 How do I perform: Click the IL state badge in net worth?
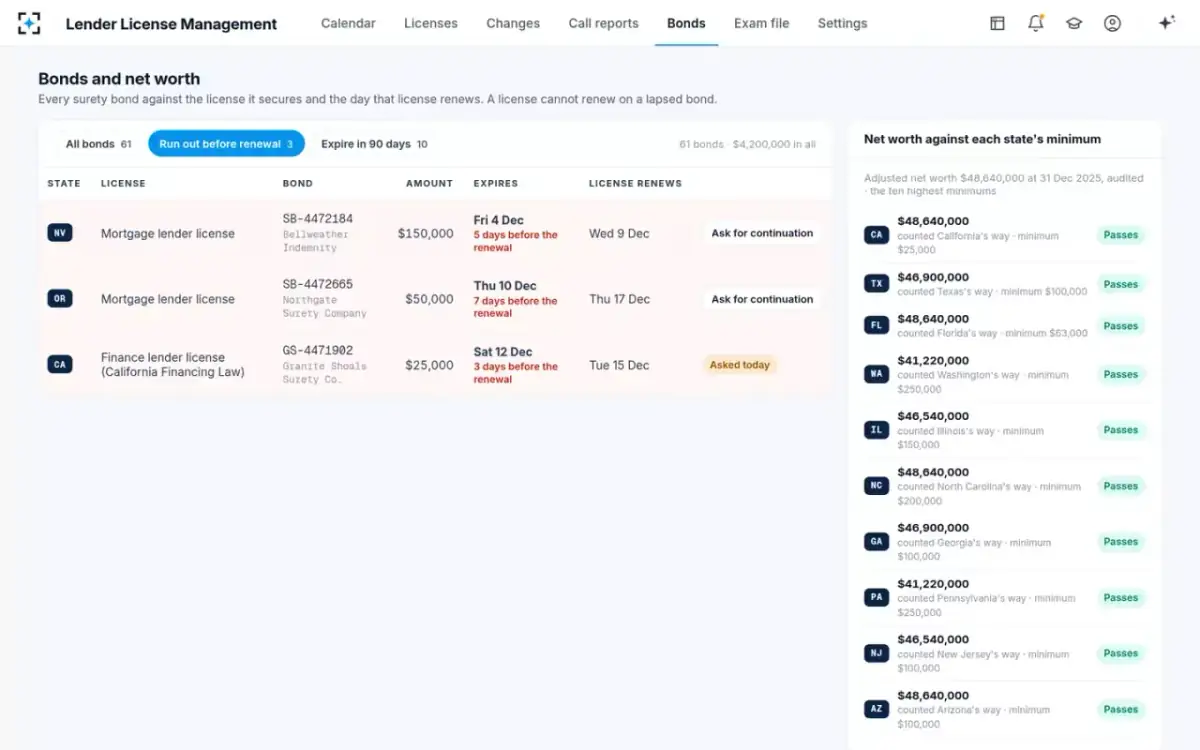point(877,430)
